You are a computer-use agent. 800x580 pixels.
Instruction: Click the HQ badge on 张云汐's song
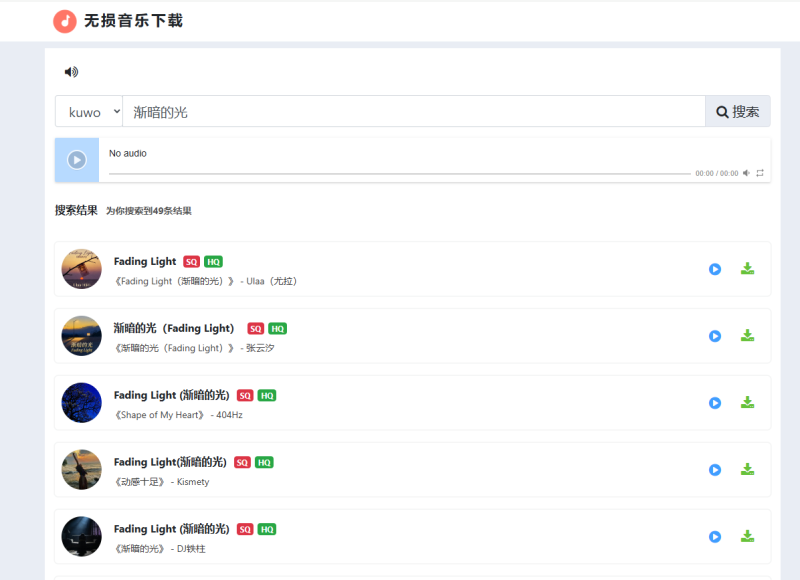click(x=276, y=327)
